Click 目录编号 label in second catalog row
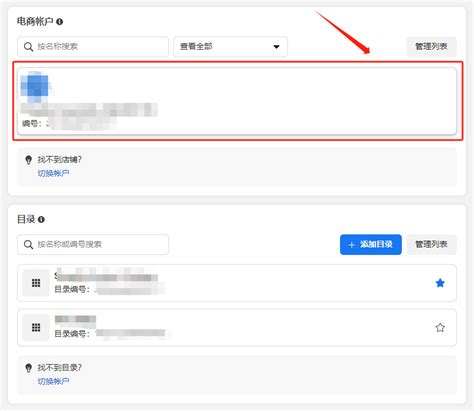Viewport: 474px width, 411px height. click(x=72, y=334)
